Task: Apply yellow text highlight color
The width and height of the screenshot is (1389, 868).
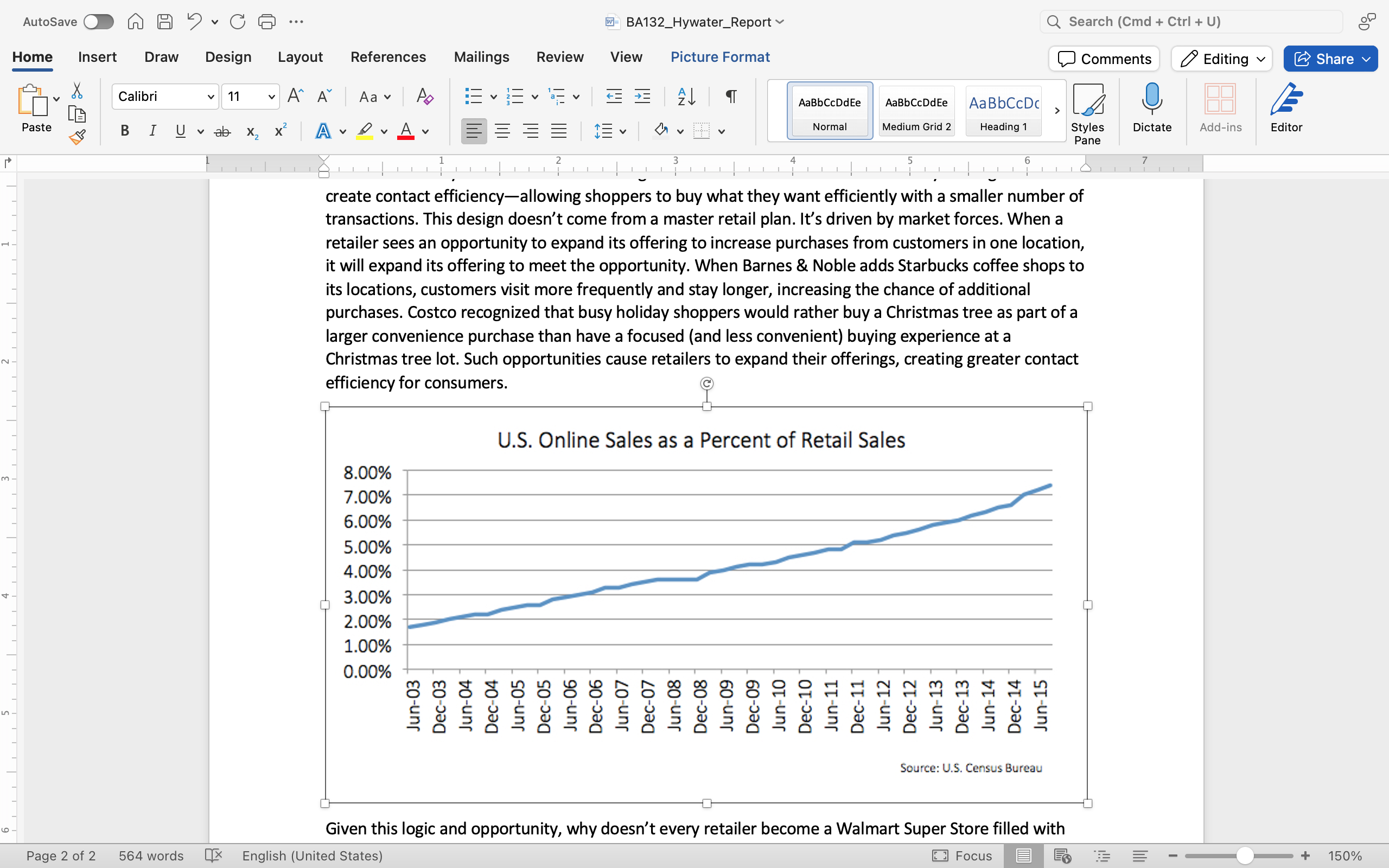Action: click(365, 131)
